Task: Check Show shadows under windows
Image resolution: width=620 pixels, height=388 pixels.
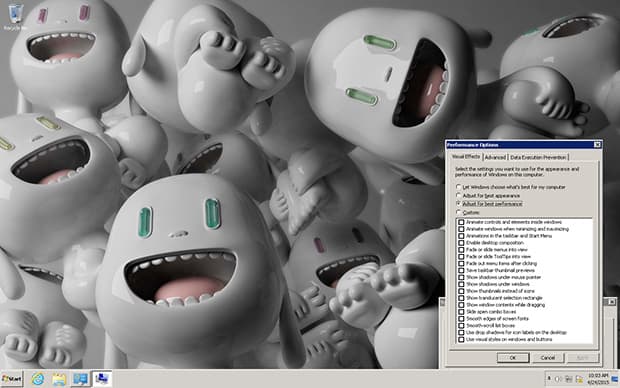Action: [461, 284]
